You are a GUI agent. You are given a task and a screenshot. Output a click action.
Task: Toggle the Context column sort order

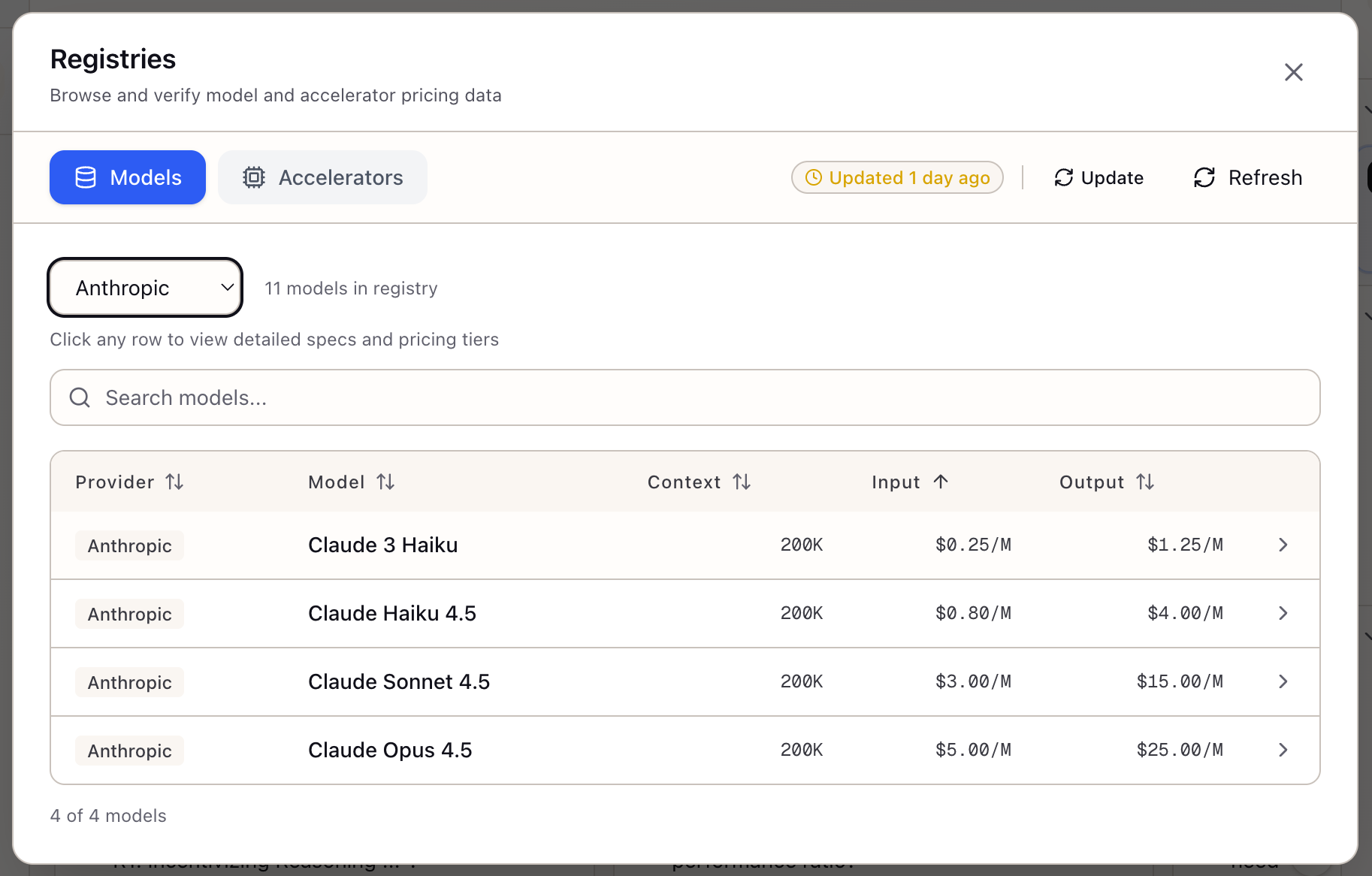pyautogui.click(x=743, y=482)
